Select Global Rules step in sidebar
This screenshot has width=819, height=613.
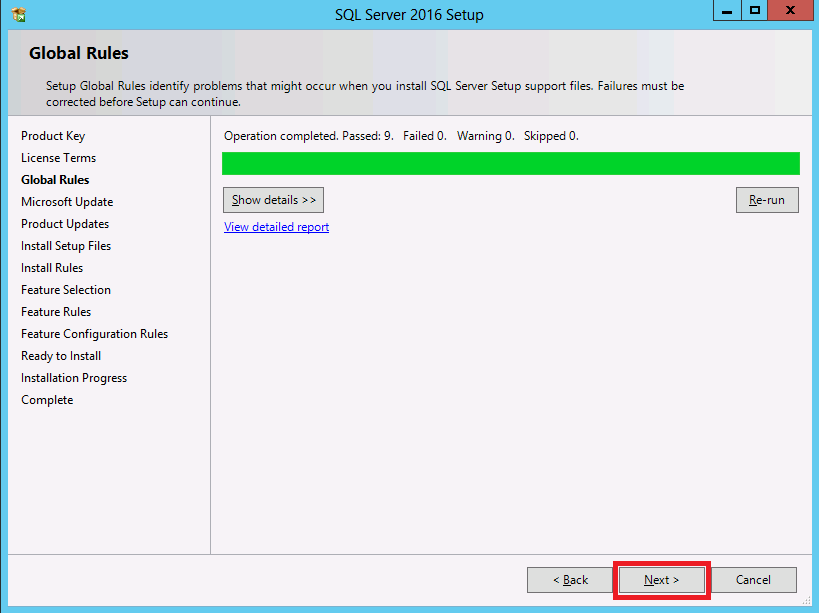point(55,180)
